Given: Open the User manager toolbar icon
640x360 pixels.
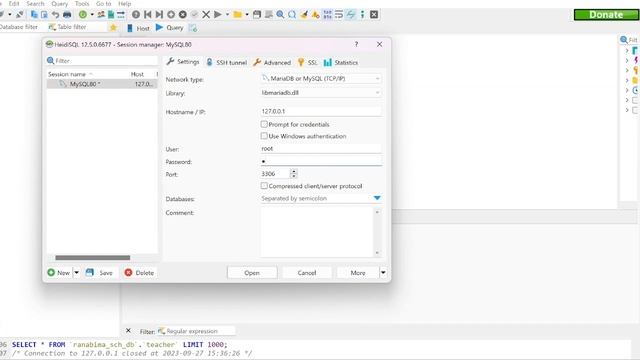Looking at the screenshot, I should (101, 15).
